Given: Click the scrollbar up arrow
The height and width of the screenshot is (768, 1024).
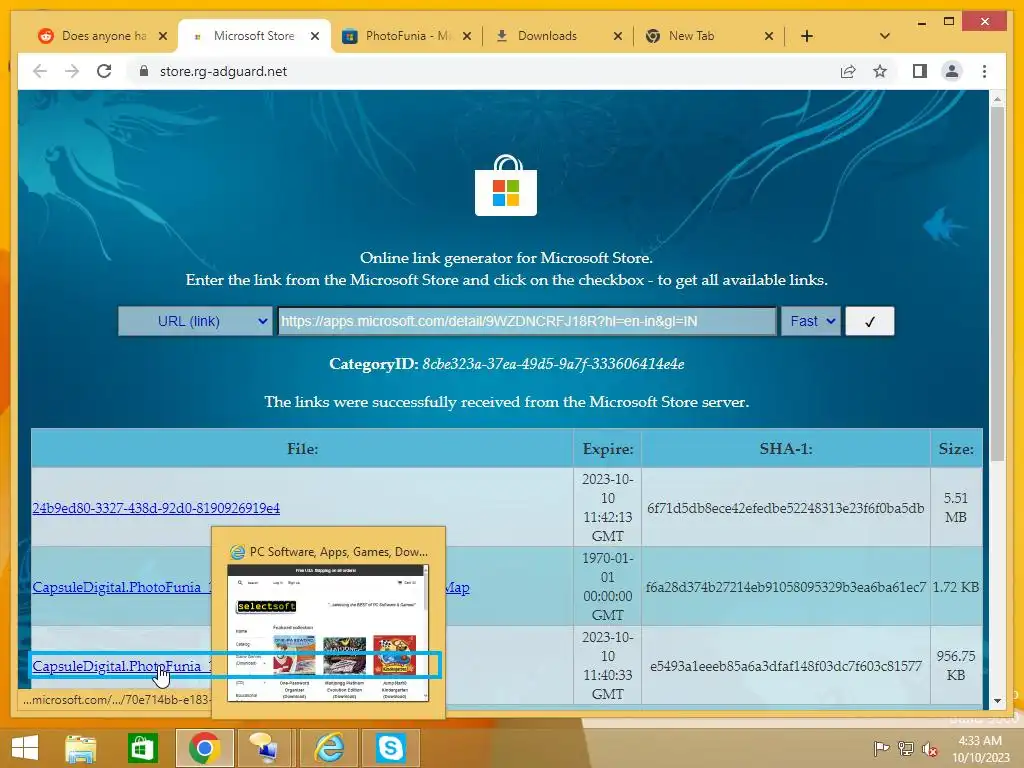Looking at the screenshot, I should pyautogui.click(x=997, y=99).
